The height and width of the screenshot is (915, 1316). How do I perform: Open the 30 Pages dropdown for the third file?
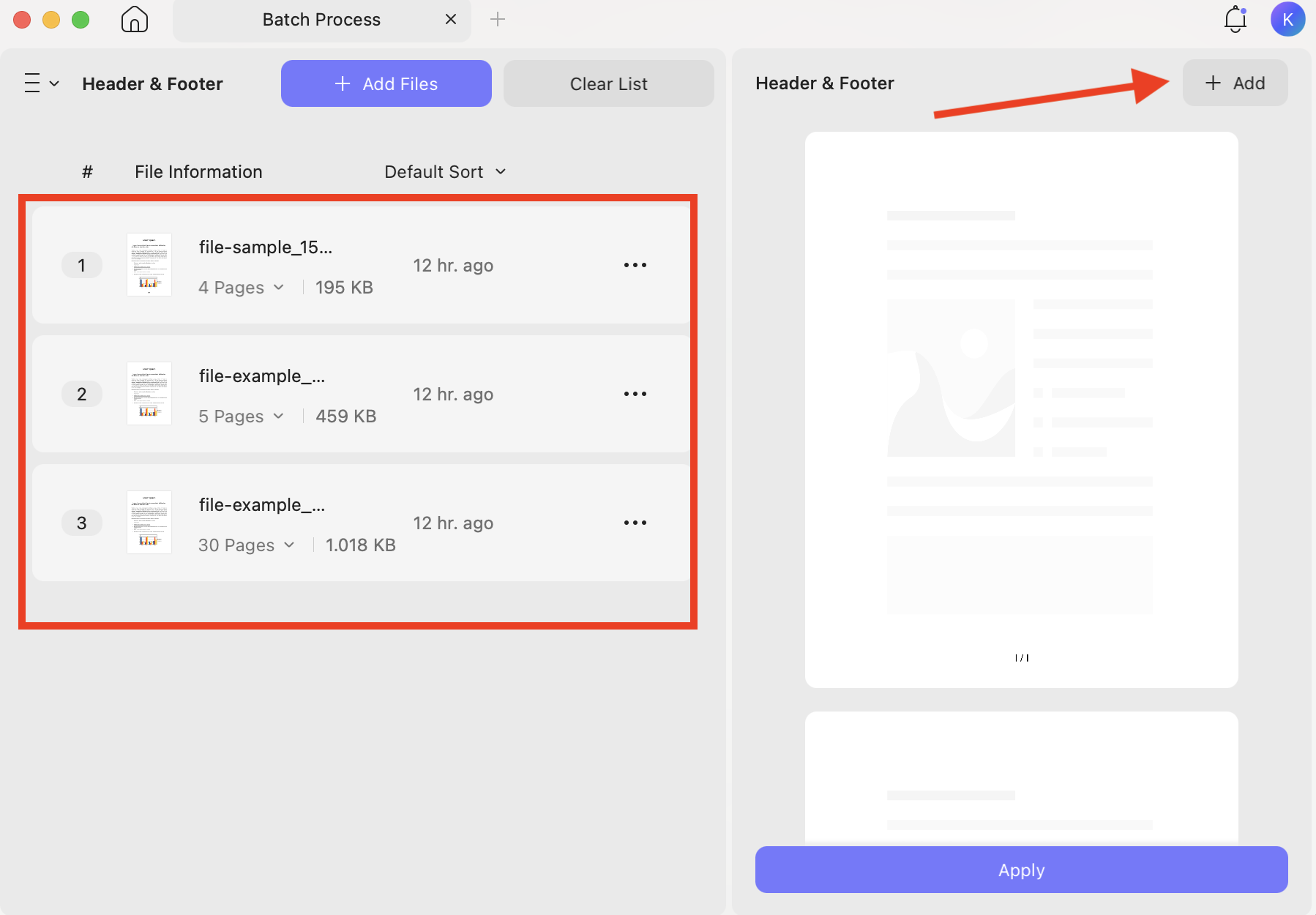point(246,545)
